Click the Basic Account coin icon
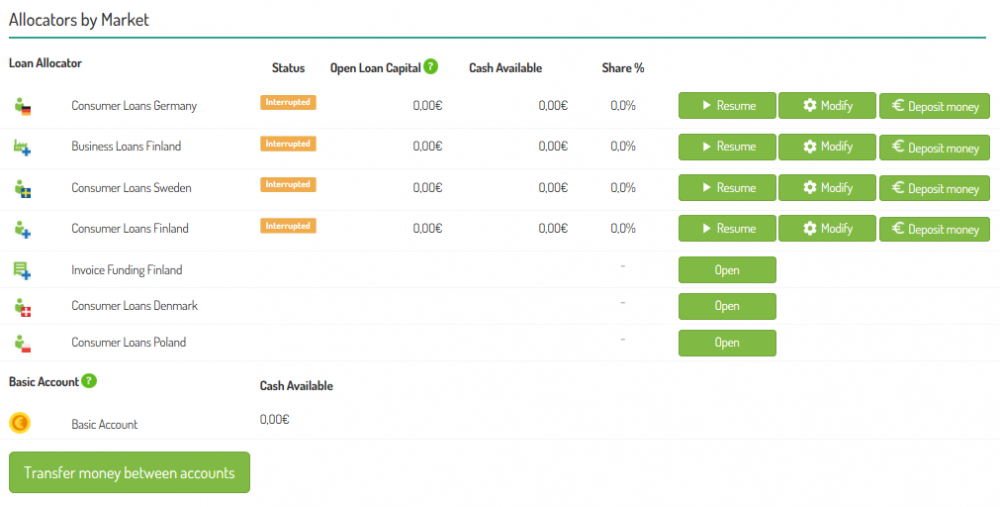1000x507 pixels. (20, 423)
